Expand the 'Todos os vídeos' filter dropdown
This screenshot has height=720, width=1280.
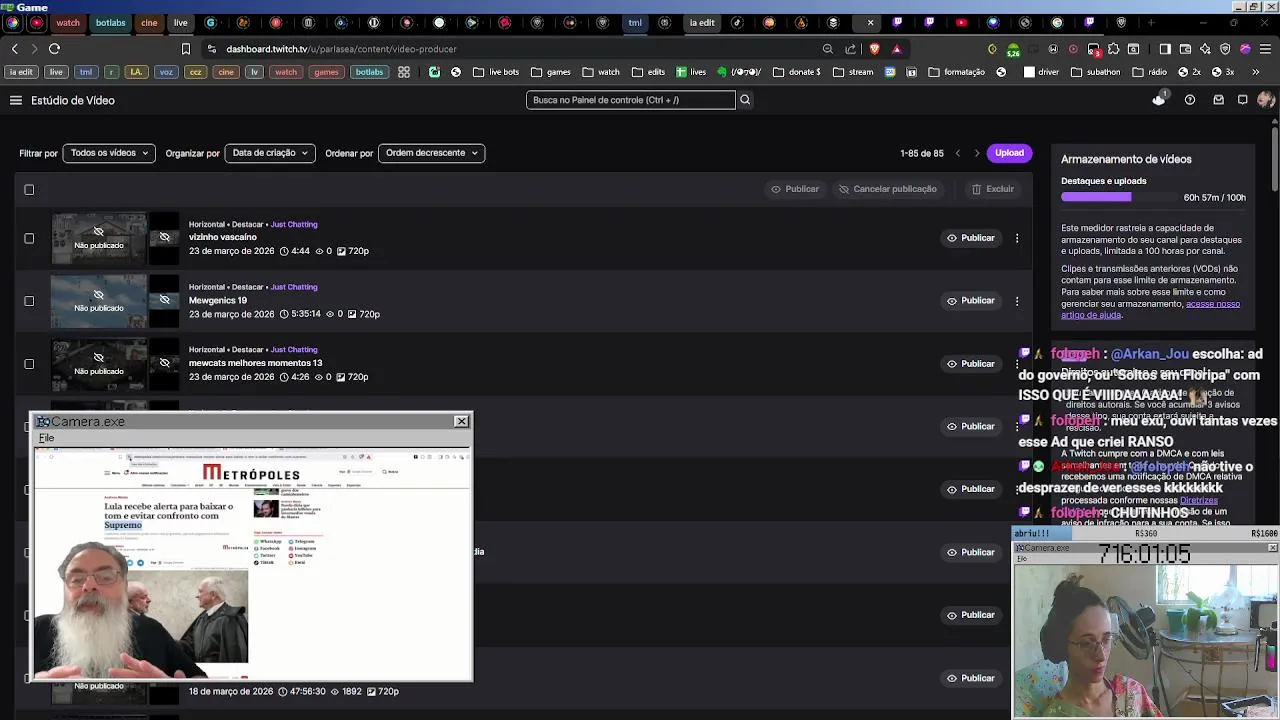click(109, 153)
